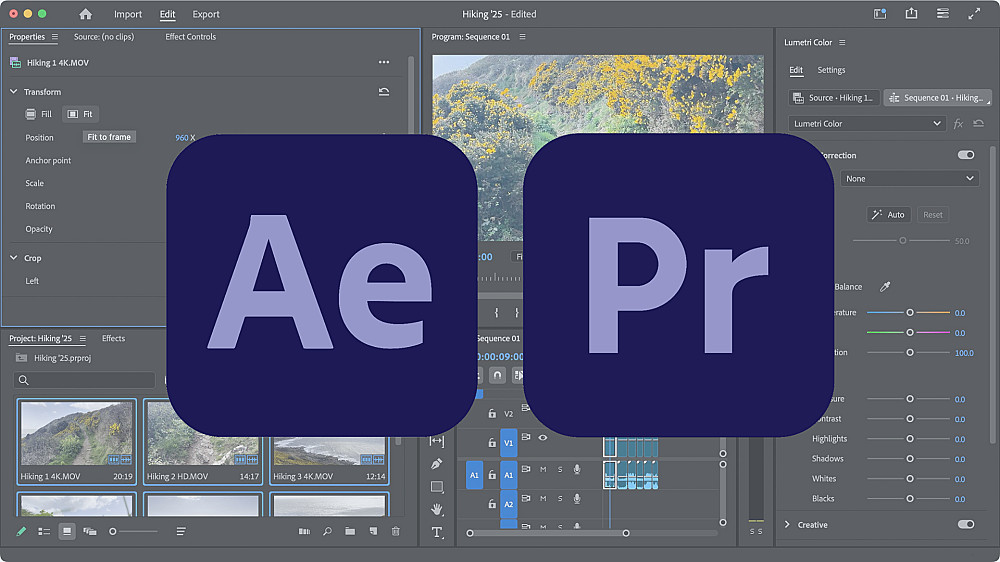Solo audio track A1 with S
This screenshot has width=1000, height=562.
click(x=560, y=470)
